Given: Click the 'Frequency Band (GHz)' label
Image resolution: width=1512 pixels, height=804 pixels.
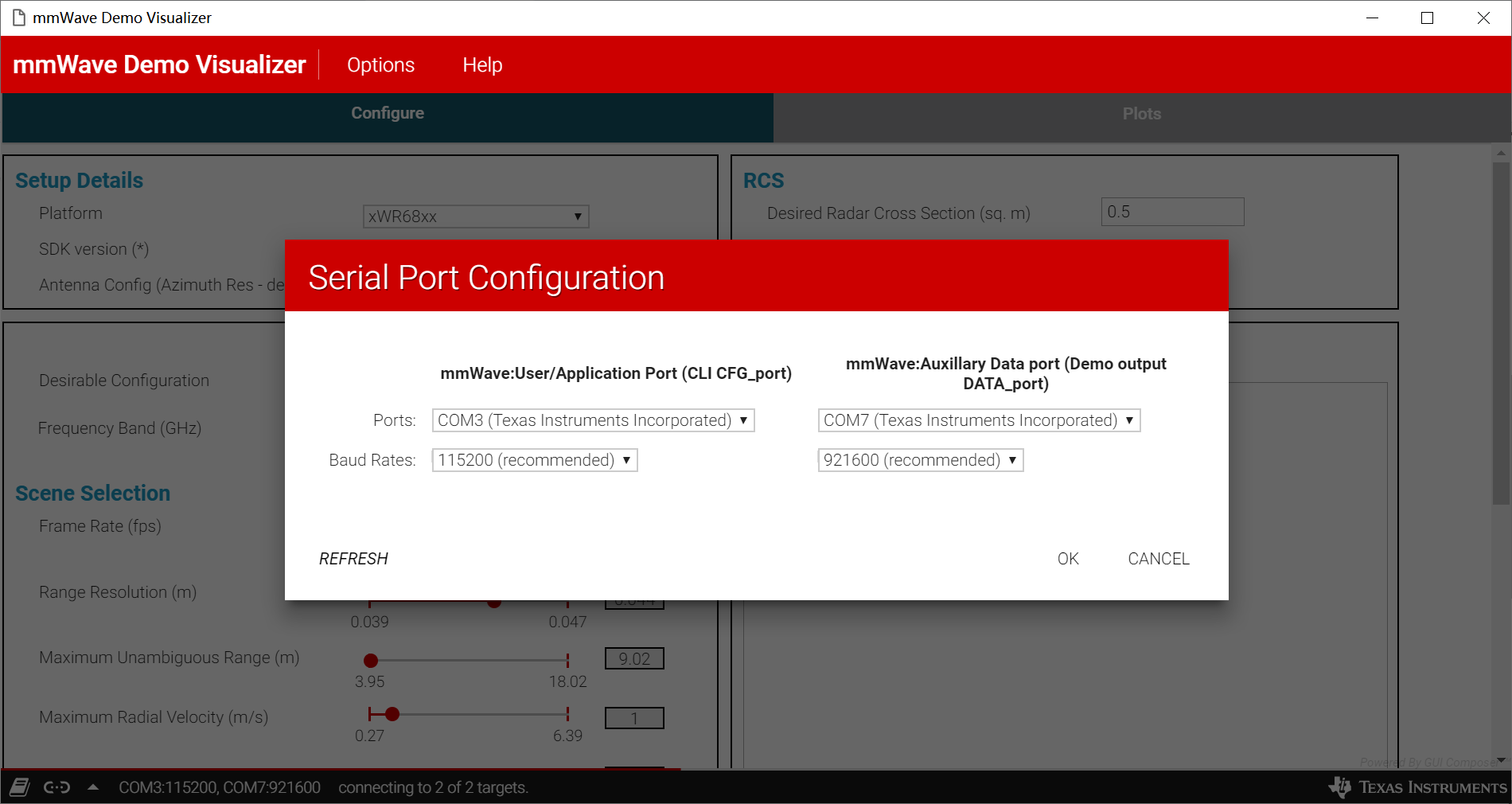Looking at the screenshot, I should click(x=119, y=428).
